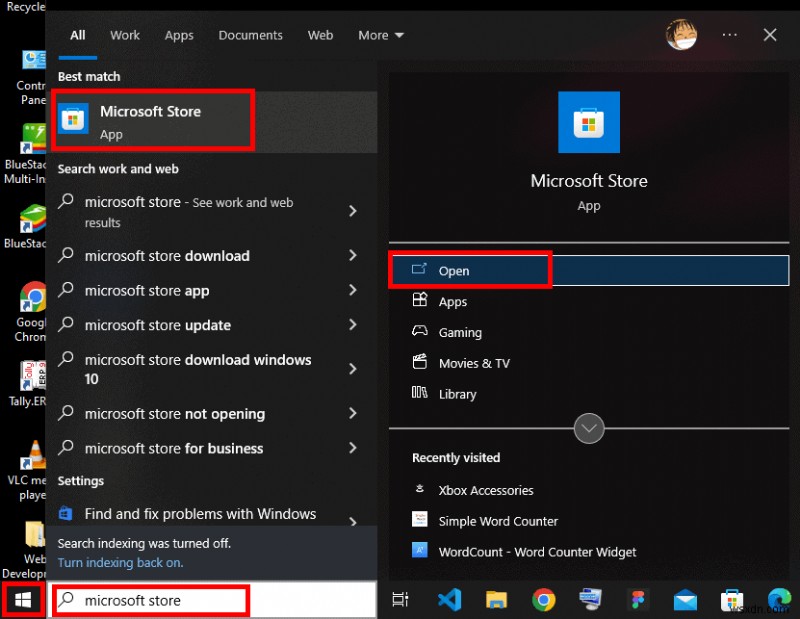Expand 'microsoft store update' suggestion arrow
Viewport: 800px width, 619px height.
pos(353,325)
